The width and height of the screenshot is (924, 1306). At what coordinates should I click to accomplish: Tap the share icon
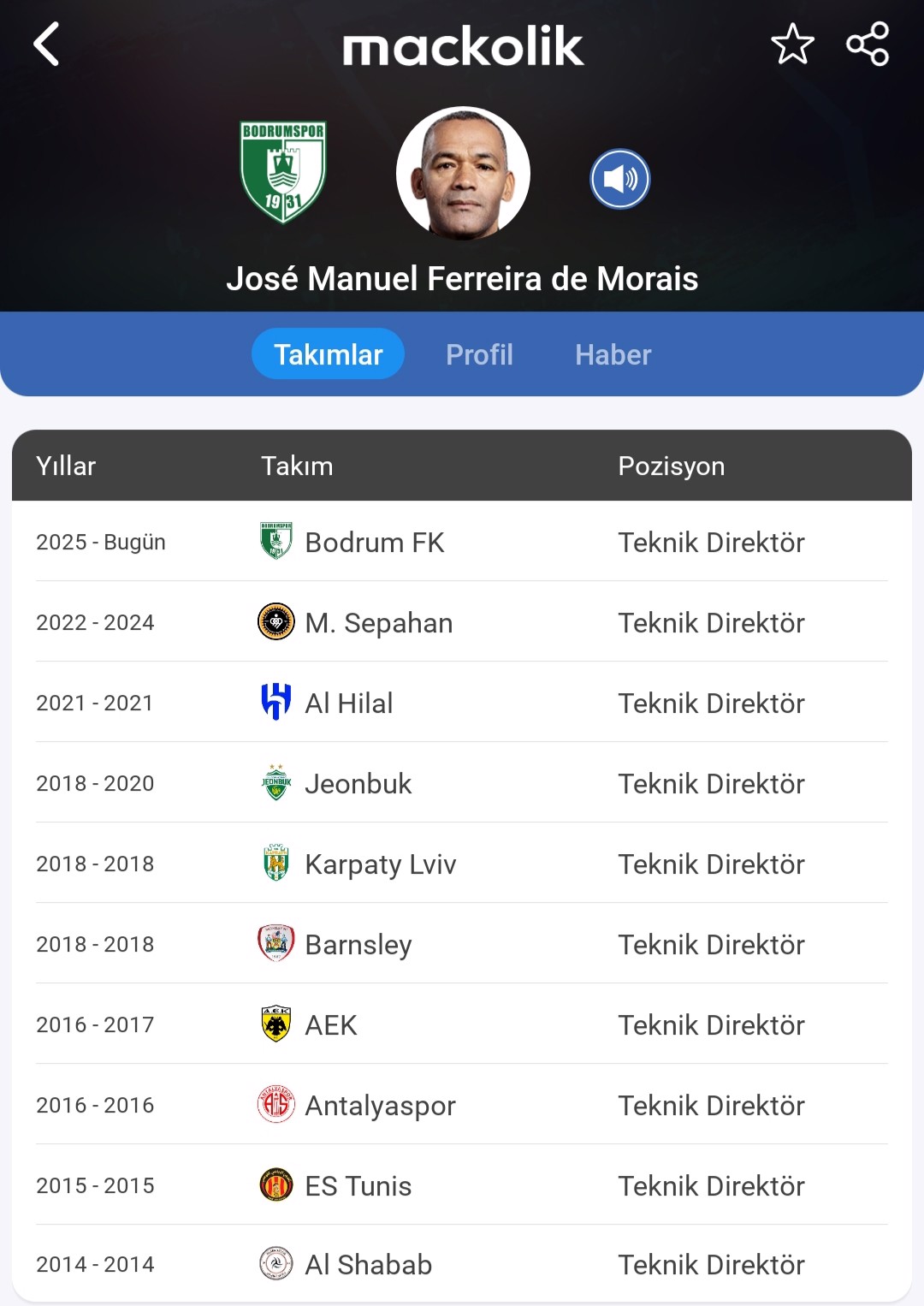(868, 44)
